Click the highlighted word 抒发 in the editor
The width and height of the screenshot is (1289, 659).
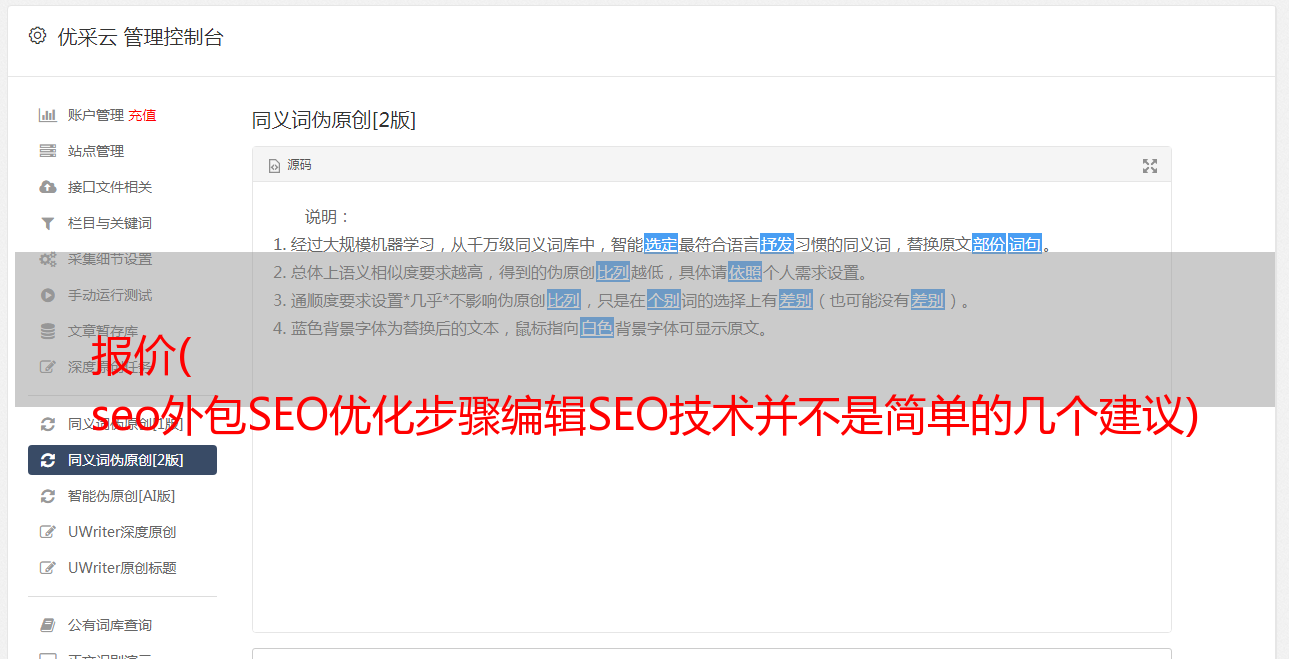[x=777, y=244]
